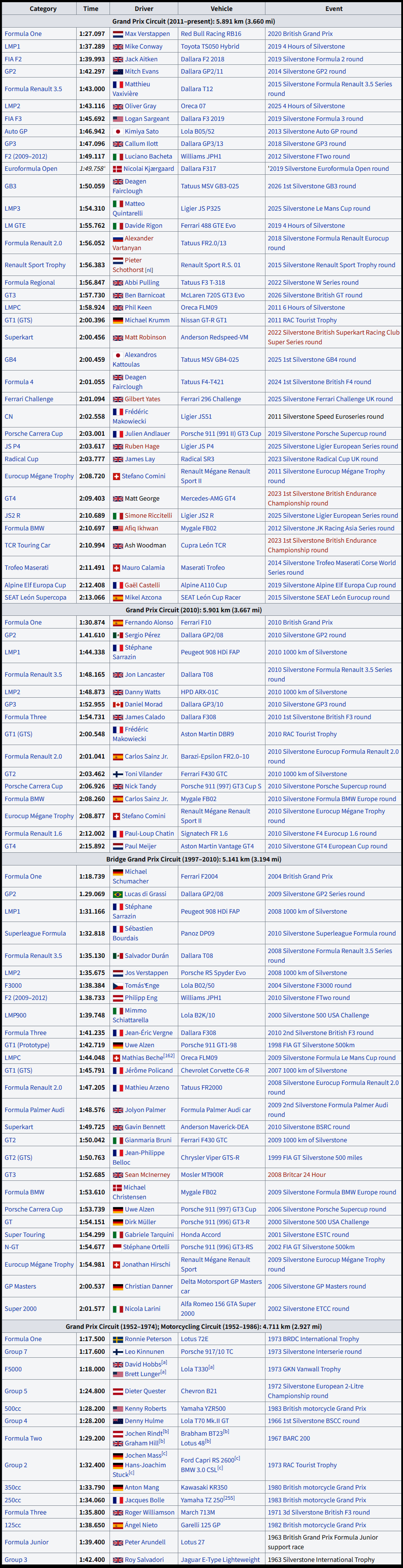Click the French flag beside Jacques Bolle

pyautogui.click(x=117, y=1501)
